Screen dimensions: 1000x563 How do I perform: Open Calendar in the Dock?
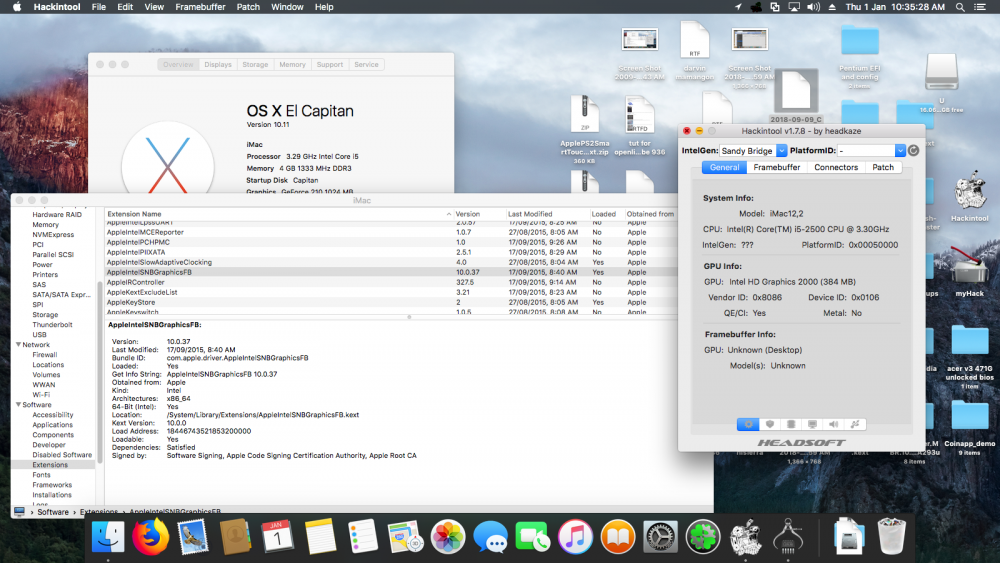pos(277,537)
